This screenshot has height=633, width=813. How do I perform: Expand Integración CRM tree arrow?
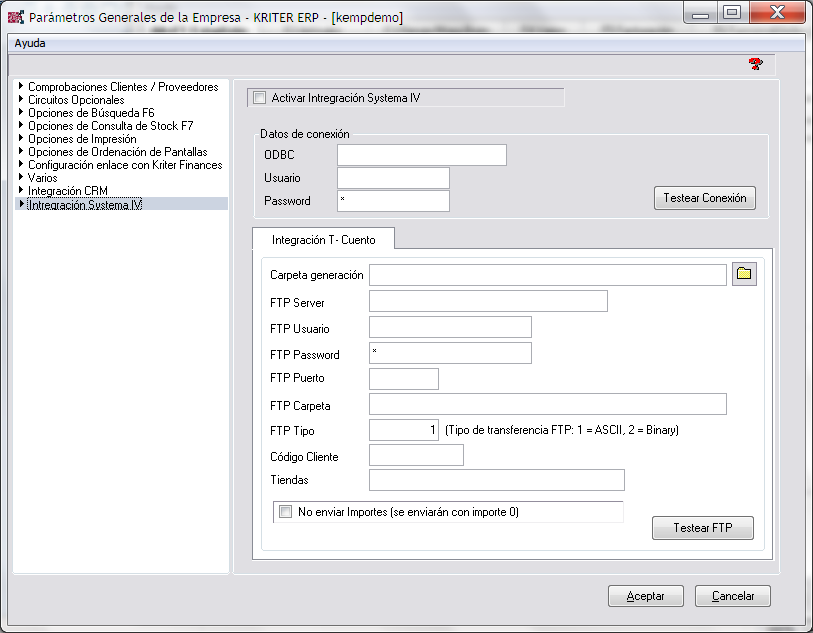coord(21,189)
